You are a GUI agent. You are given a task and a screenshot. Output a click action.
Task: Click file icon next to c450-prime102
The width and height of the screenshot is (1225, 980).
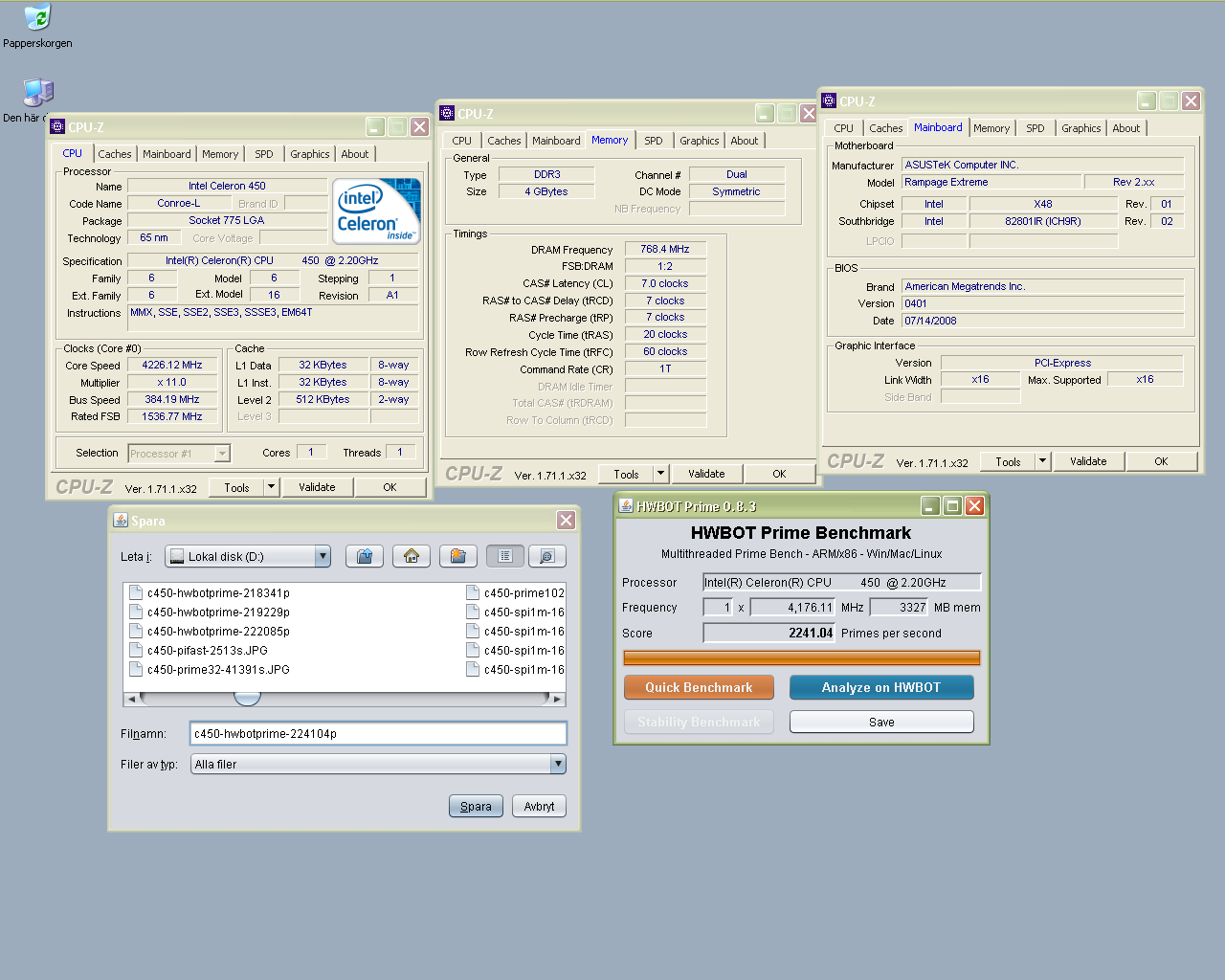point(473,592)
